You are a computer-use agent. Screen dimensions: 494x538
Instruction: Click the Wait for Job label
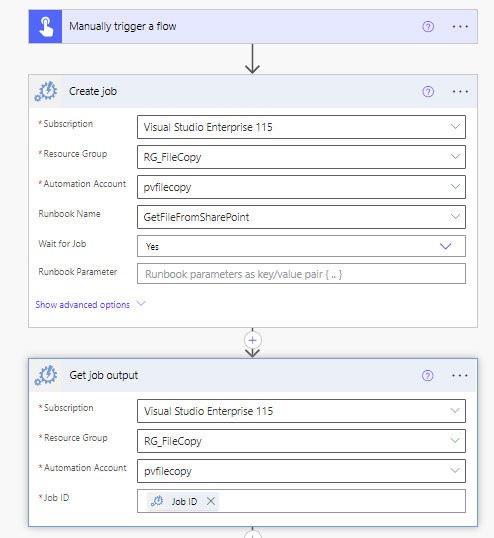62,244
